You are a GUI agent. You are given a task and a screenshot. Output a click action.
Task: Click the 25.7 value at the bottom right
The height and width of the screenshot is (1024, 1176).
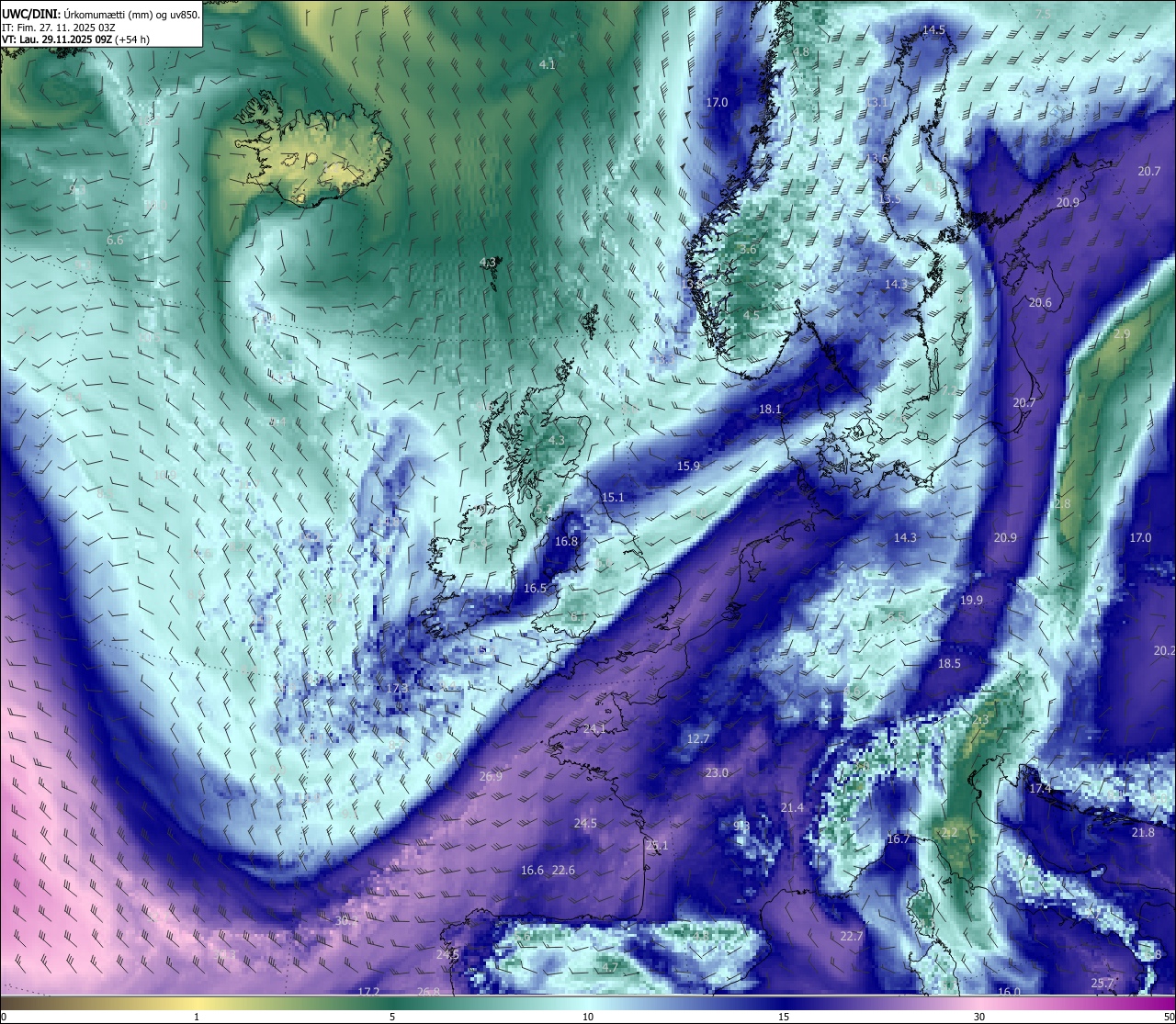click(x=1102, y=984)
